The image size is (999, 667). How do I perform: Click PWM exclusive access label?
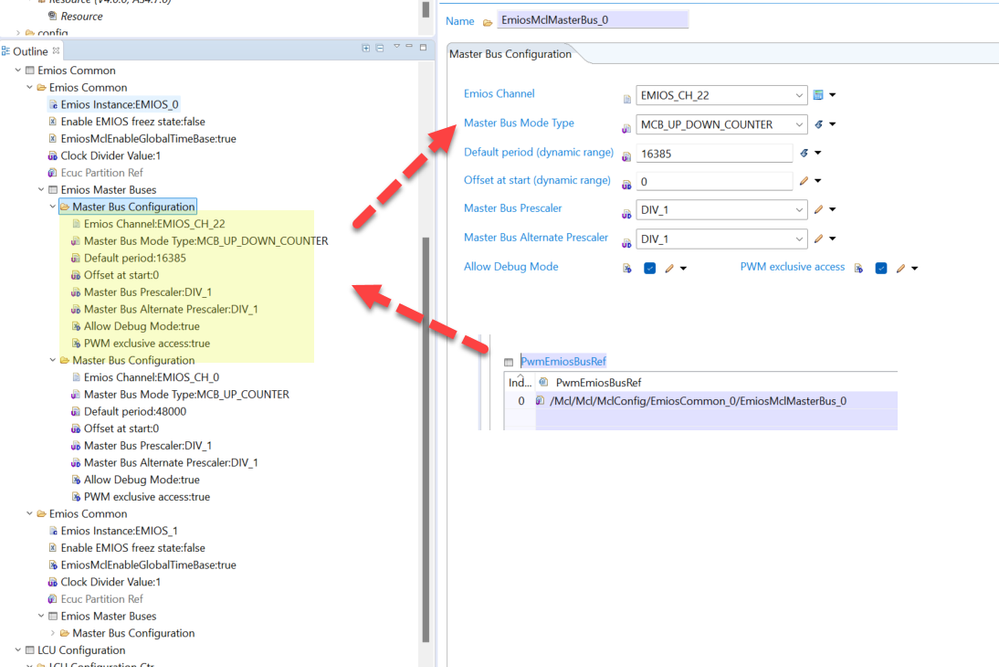tap(793, 267)
